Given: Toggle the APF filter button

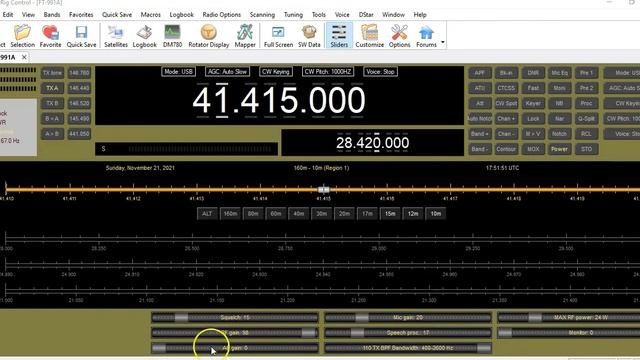Looking at the screenshot, I should point(480,73).
